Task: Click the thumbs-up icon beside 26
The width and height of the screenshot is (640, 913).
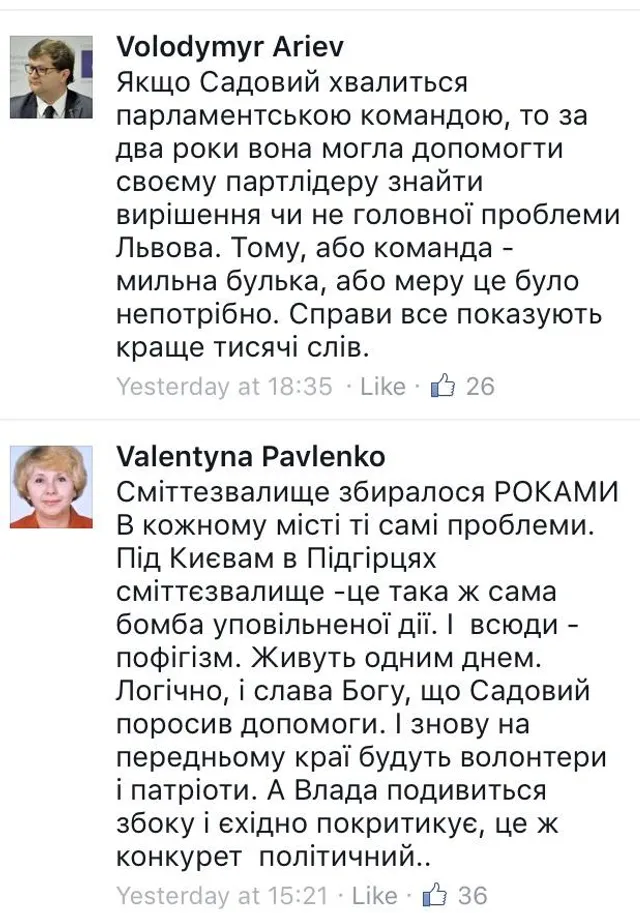Action: pos(442,386)
